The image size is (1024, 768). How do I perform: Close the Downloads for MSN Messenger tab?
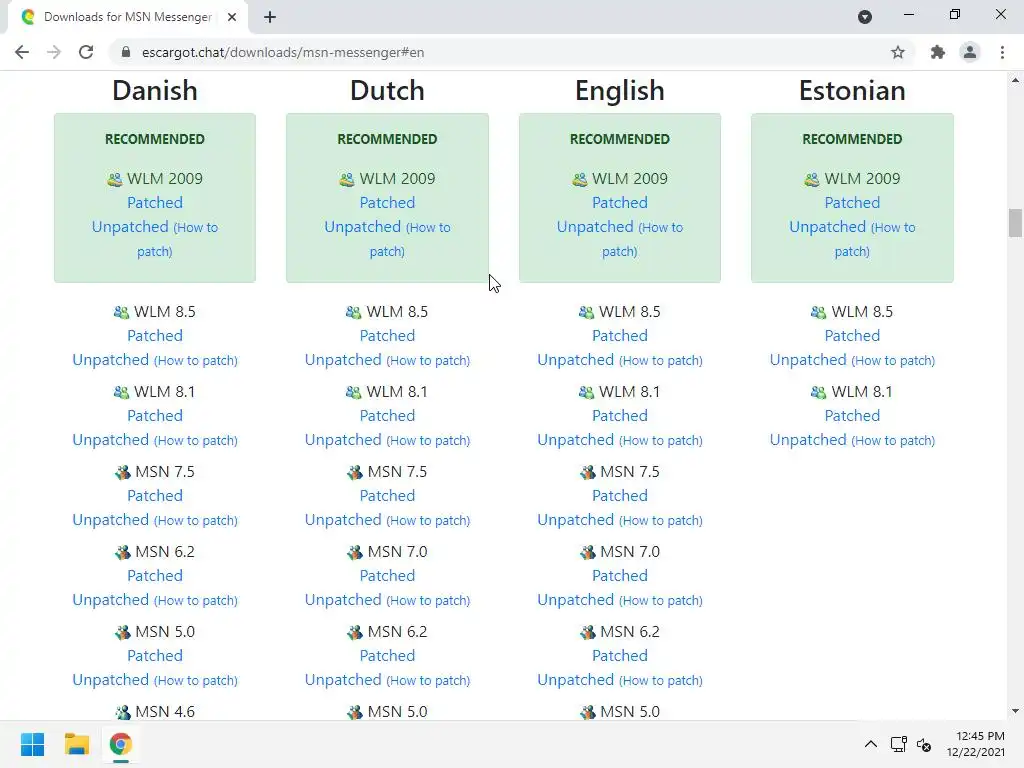[232, 17]
